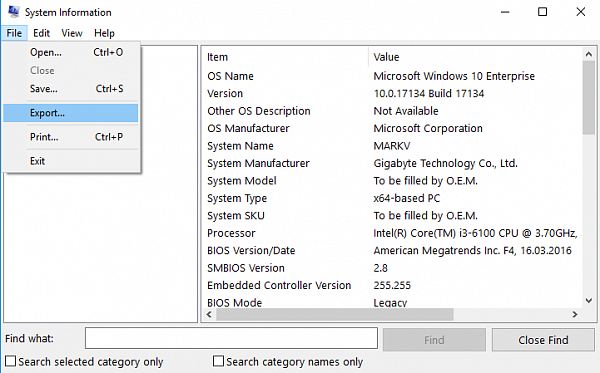Maximize the System Information window

[x=543, y=12]
